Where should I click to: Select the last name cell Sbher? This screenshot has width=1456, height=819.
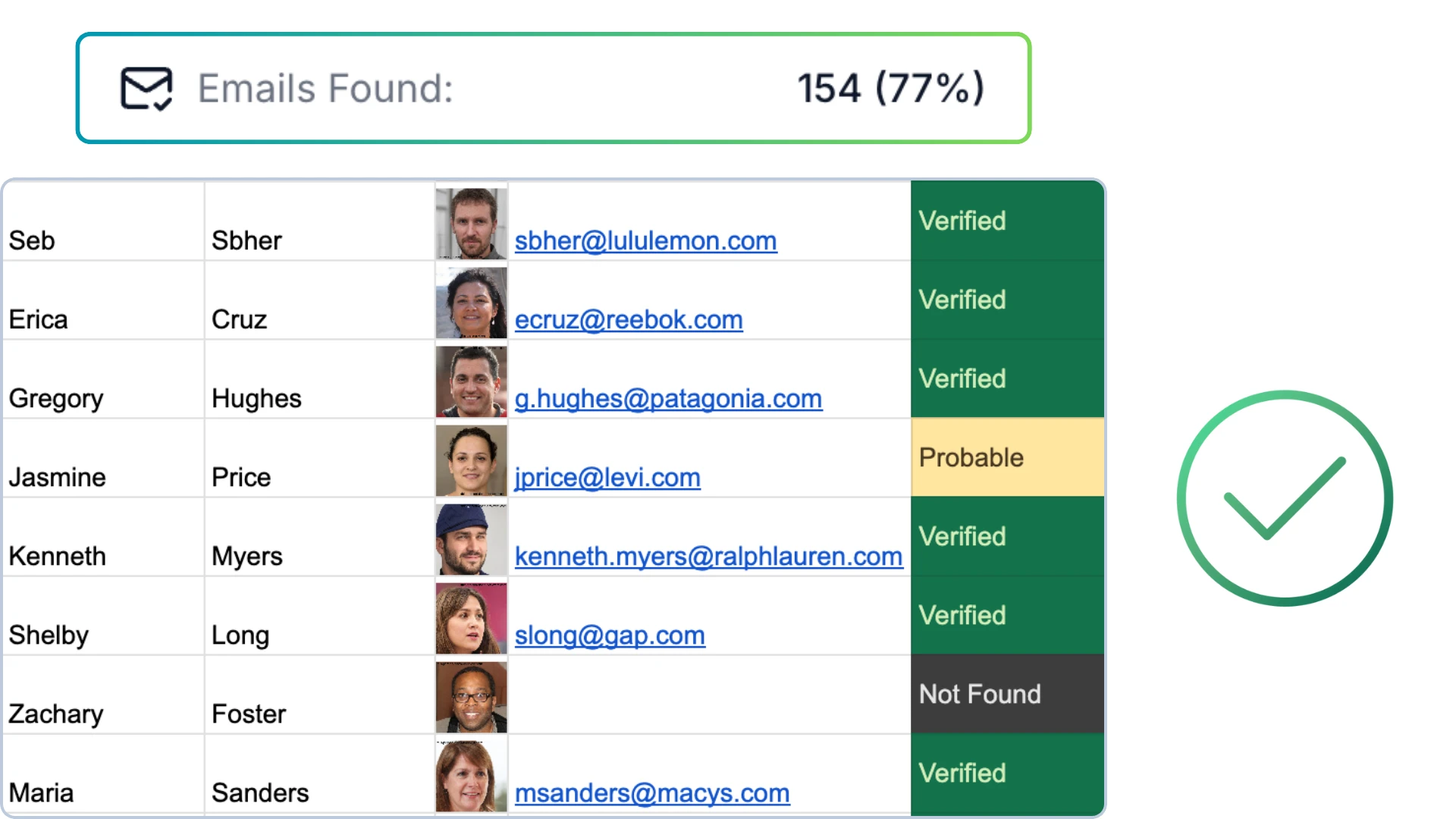point(319,221)
